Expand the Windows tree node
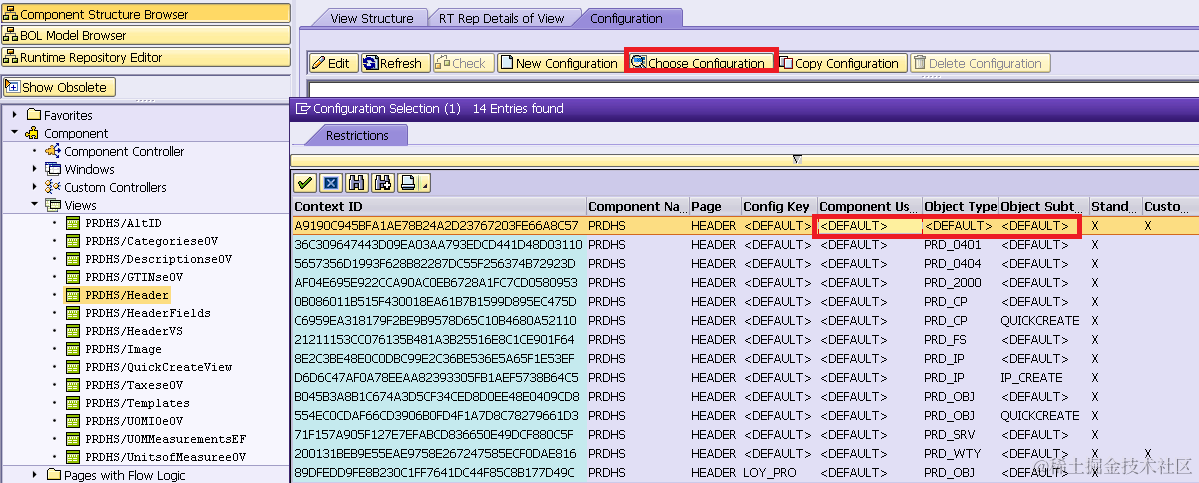Screen dimensions: 1199x483 coord(34,169)
